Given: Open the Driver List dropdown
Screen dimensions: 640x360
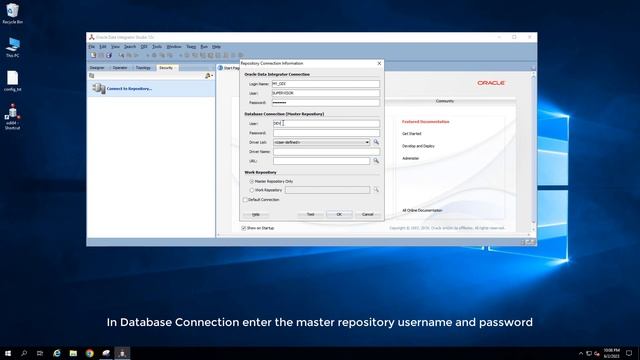Looking at the screenshot, I should tap(367, 142).
